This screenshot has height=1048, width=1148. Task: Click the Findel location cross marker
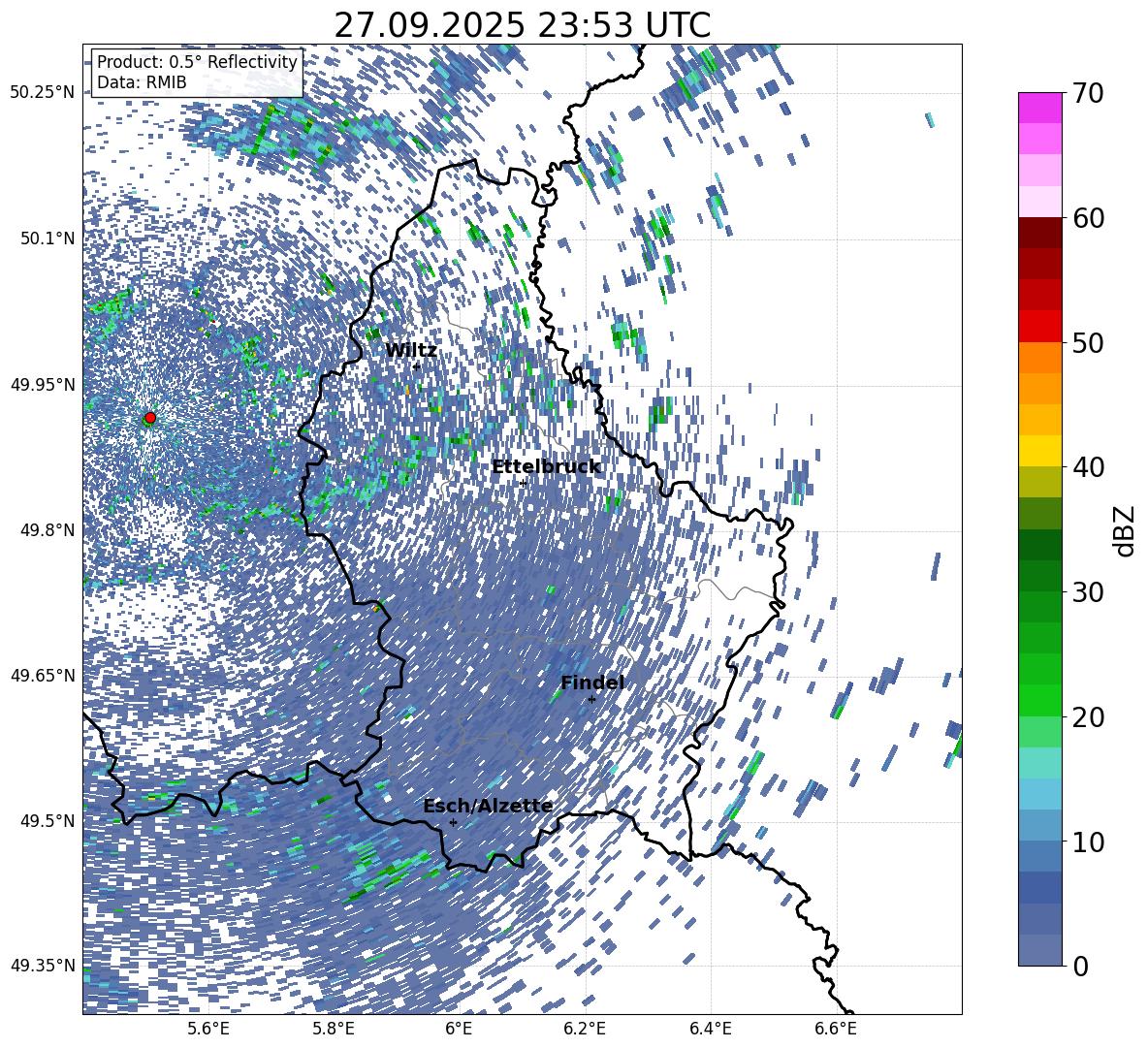tap(591, 700)
